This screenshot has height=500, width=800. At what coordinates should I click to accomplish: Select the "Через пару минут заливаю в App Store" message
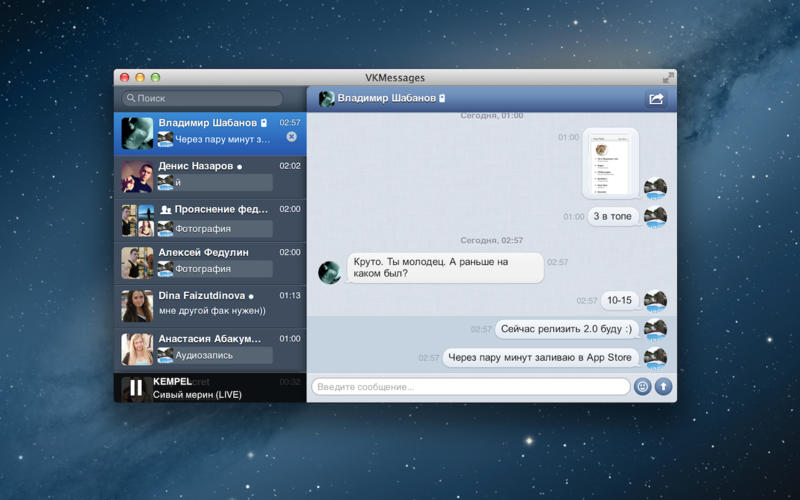[540, 358]
